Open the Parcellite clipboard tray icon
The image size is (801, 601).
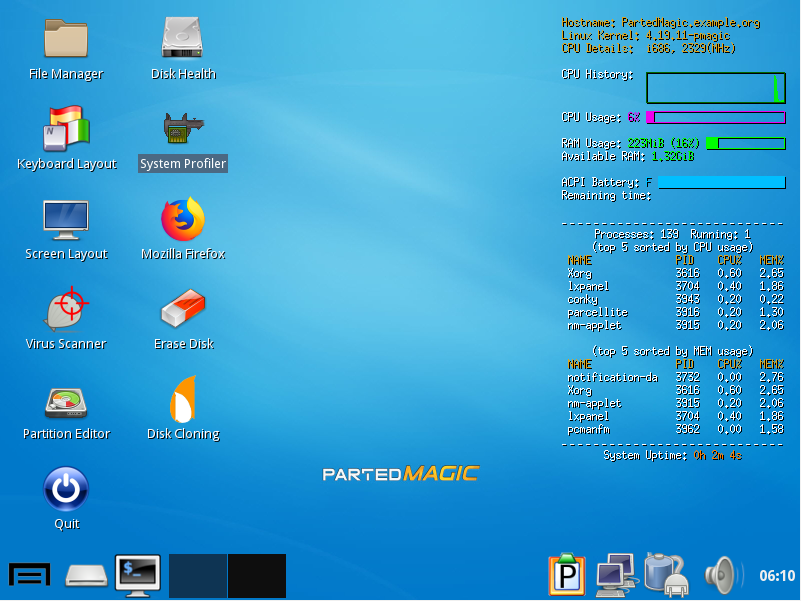tap(566, 575)
